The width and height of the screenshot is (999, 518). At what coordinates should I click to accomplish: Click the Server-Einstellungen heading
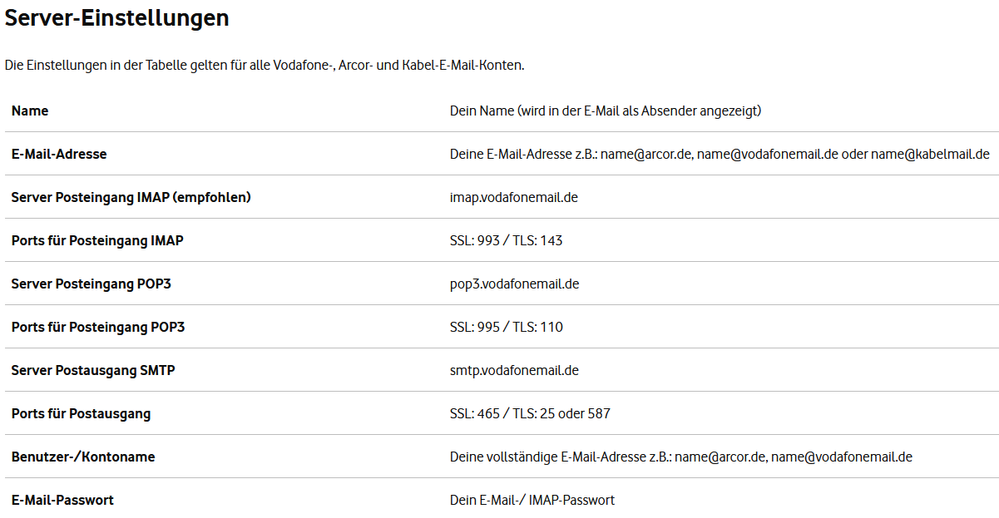(x=117, y=18)
